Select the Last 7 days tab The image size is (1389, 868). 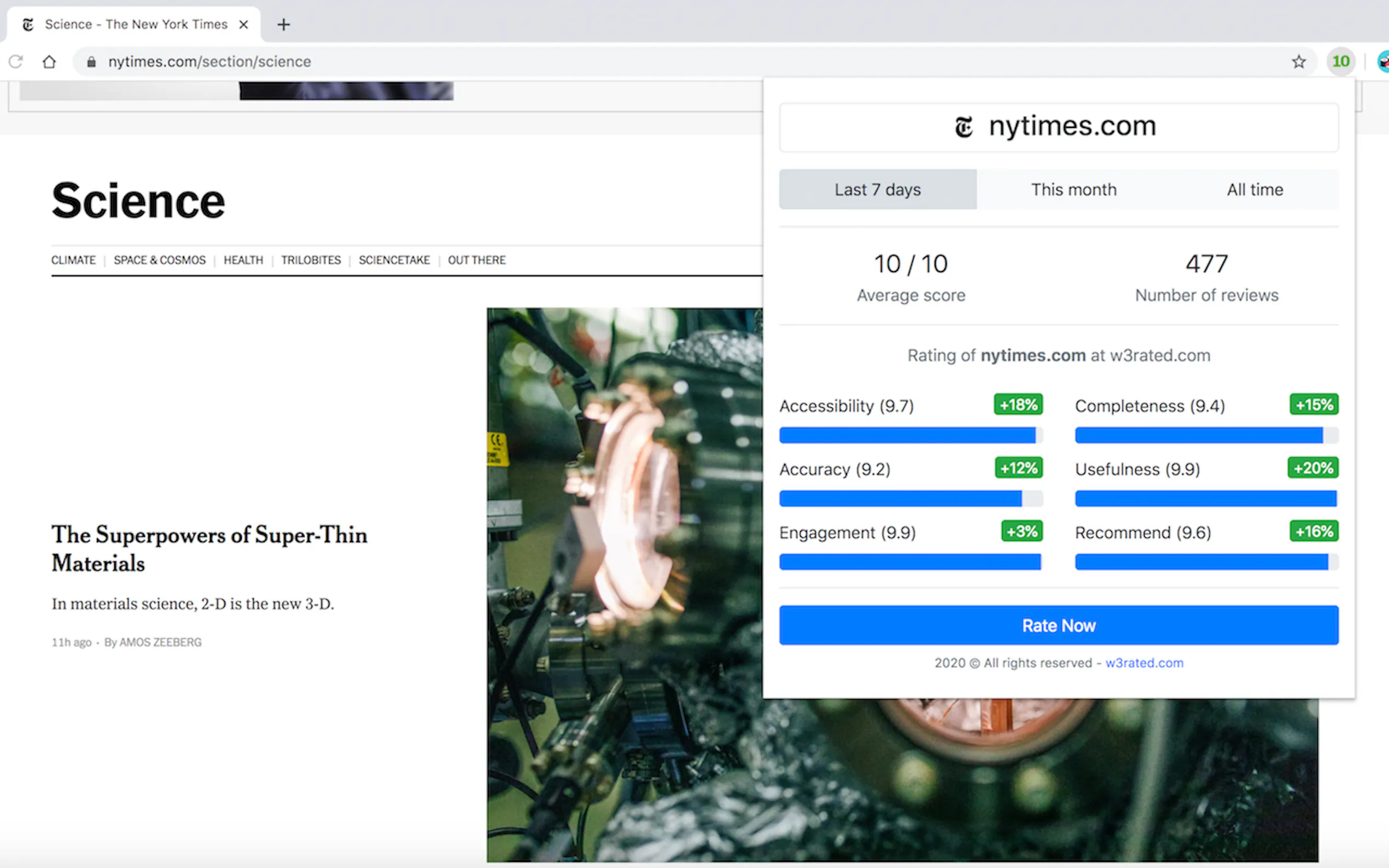tap(877, 190)
